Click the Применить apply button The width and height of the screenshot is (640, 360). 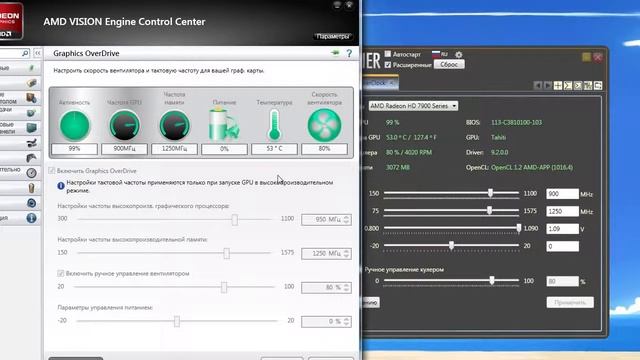click(570, 302)
